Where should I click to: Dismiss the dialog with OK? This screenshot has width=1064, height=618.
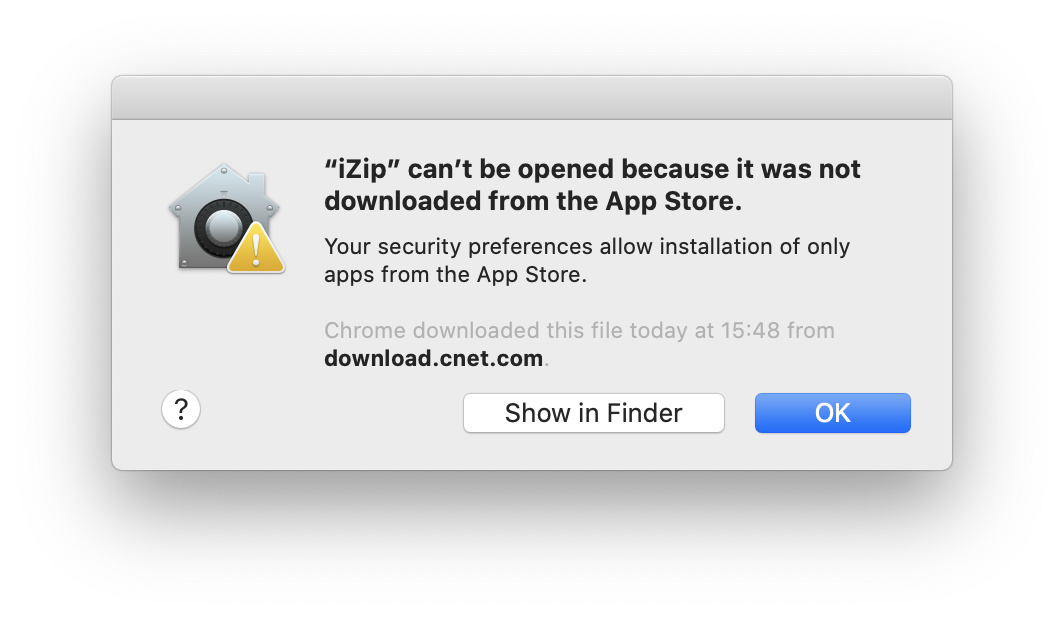point(833,412)
